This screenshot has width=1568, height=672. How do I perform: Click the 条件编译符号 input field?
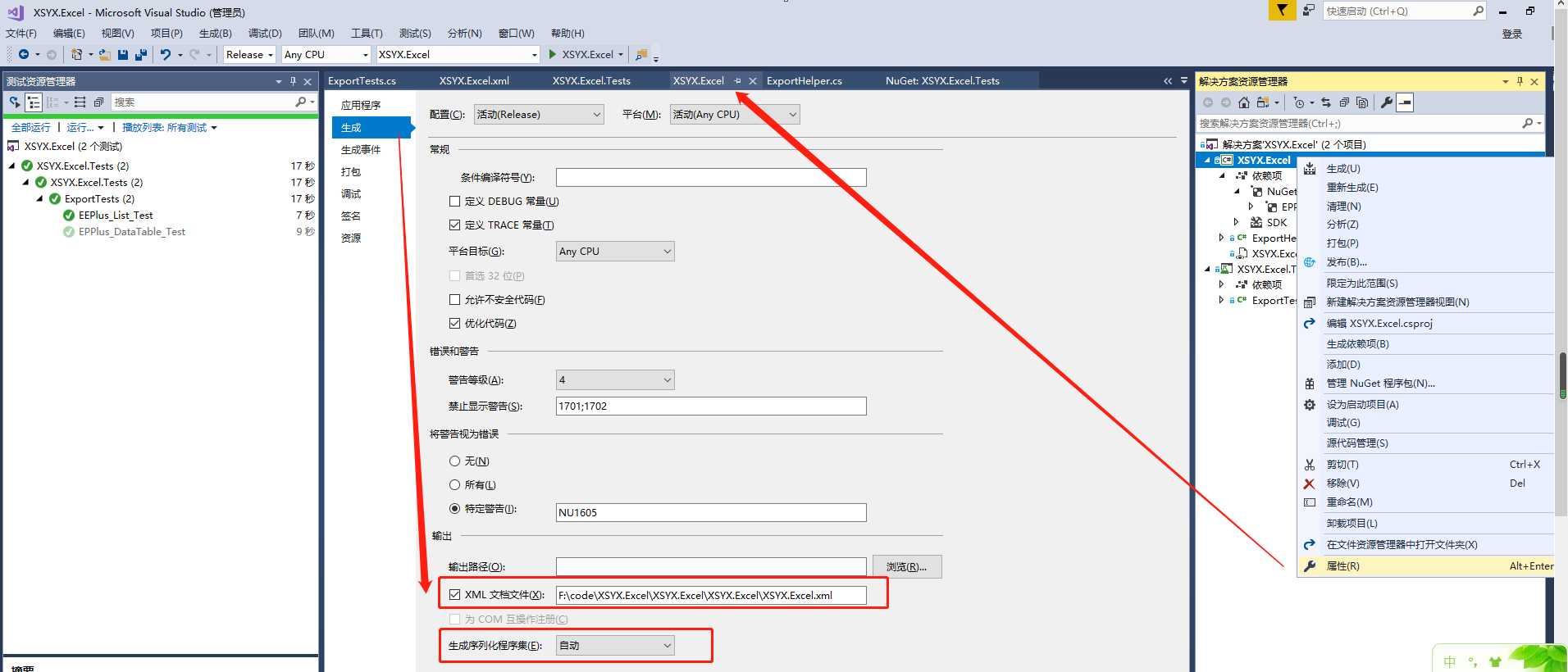711,178
